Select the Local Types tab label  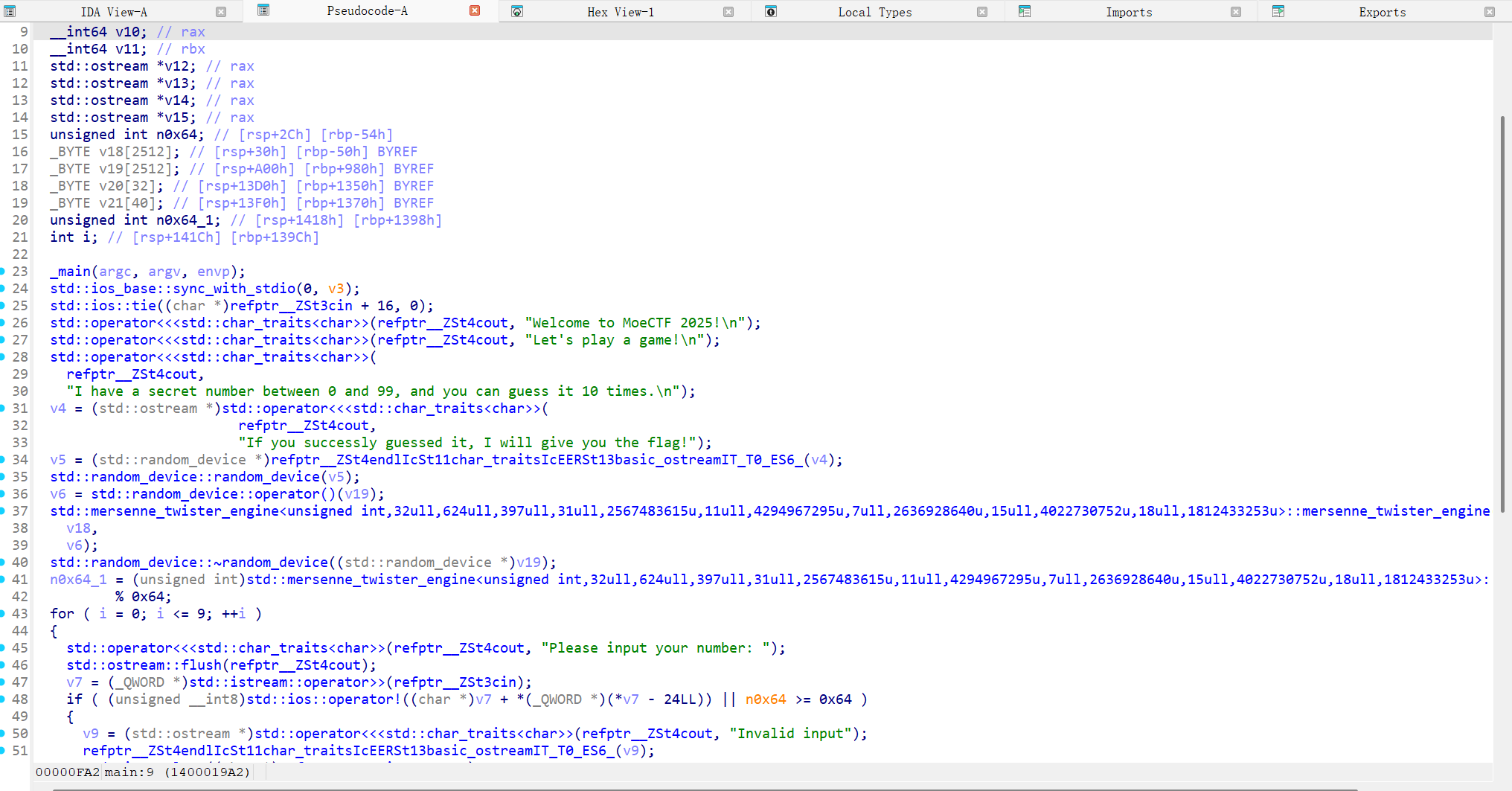[x=874, y=12]
